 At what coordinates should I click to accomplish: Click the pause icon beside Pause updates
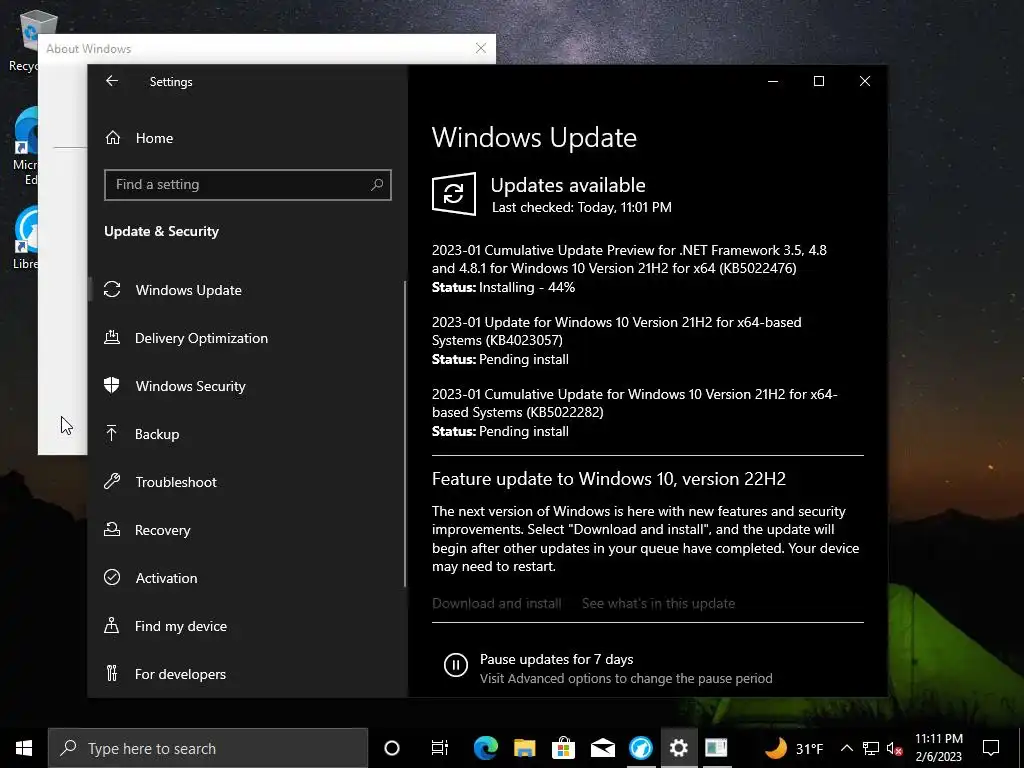pos(456,665)
